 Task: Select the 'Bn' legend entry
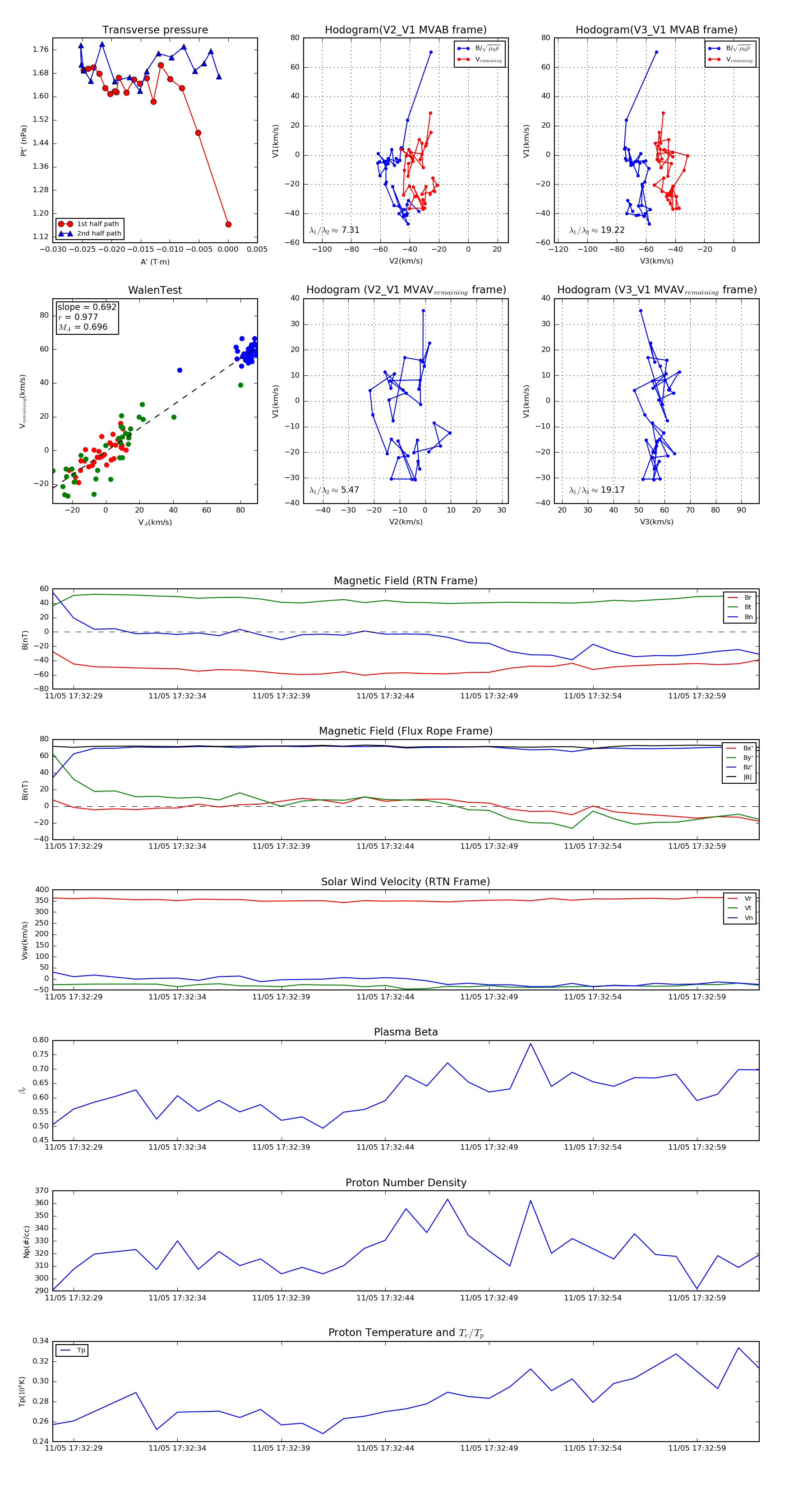pos(740,617)
